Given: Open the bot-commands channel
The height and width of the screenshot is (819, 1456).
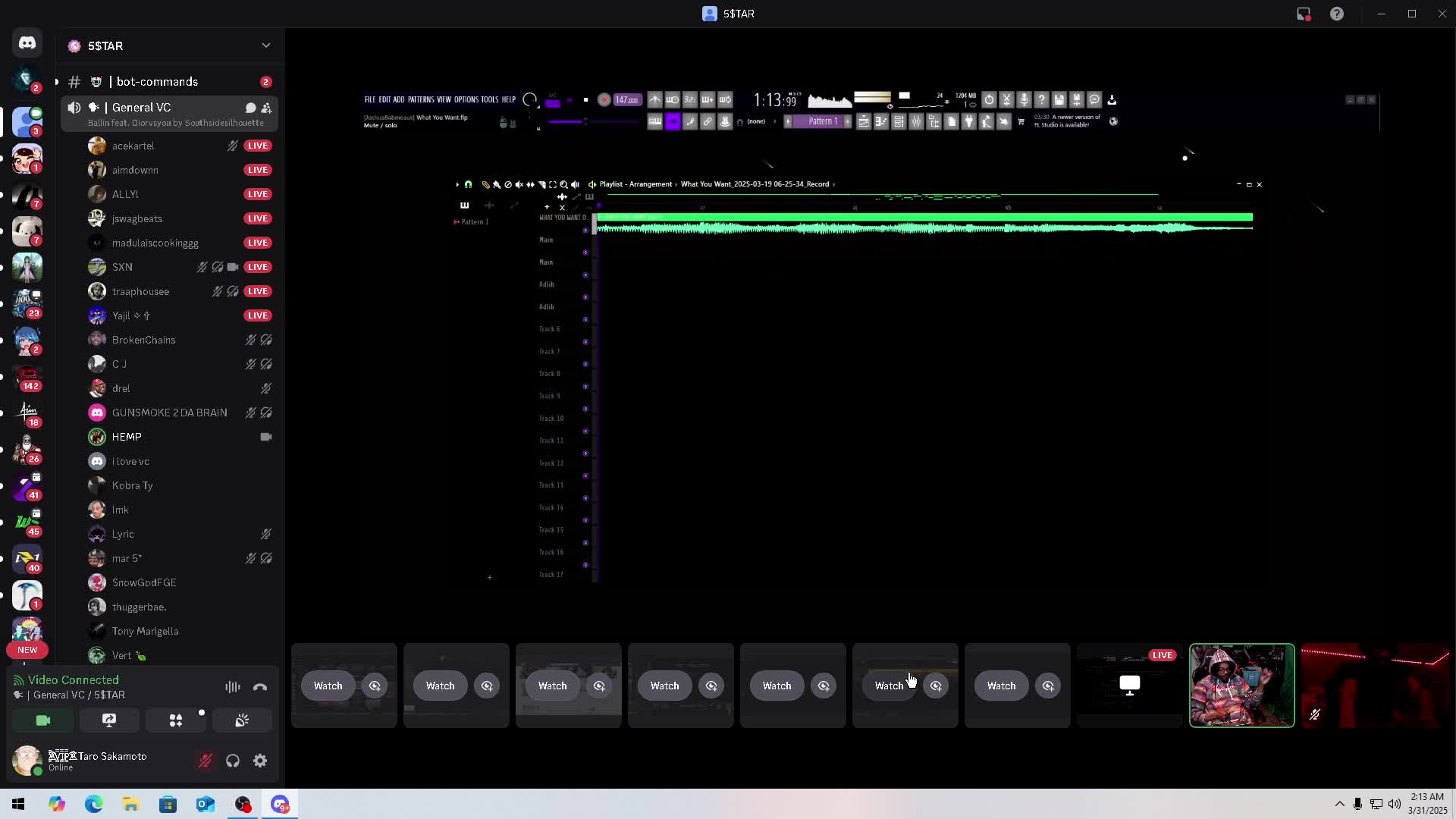Looking at the screenshot, I should pyautogui.click(x=169, y=82).
